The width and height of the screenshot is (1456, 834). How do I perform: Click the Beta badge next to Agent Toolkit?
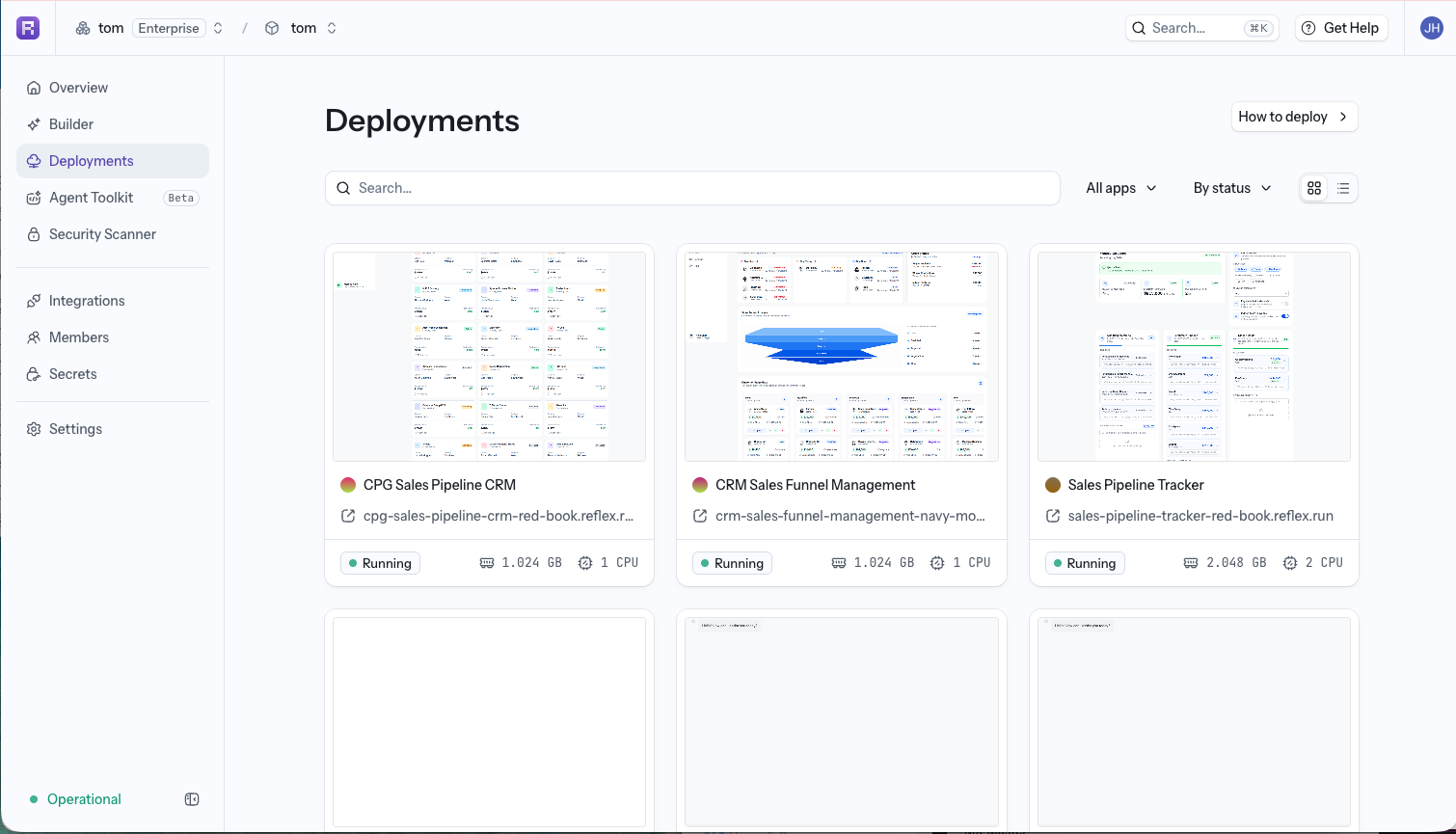(181, 198)
